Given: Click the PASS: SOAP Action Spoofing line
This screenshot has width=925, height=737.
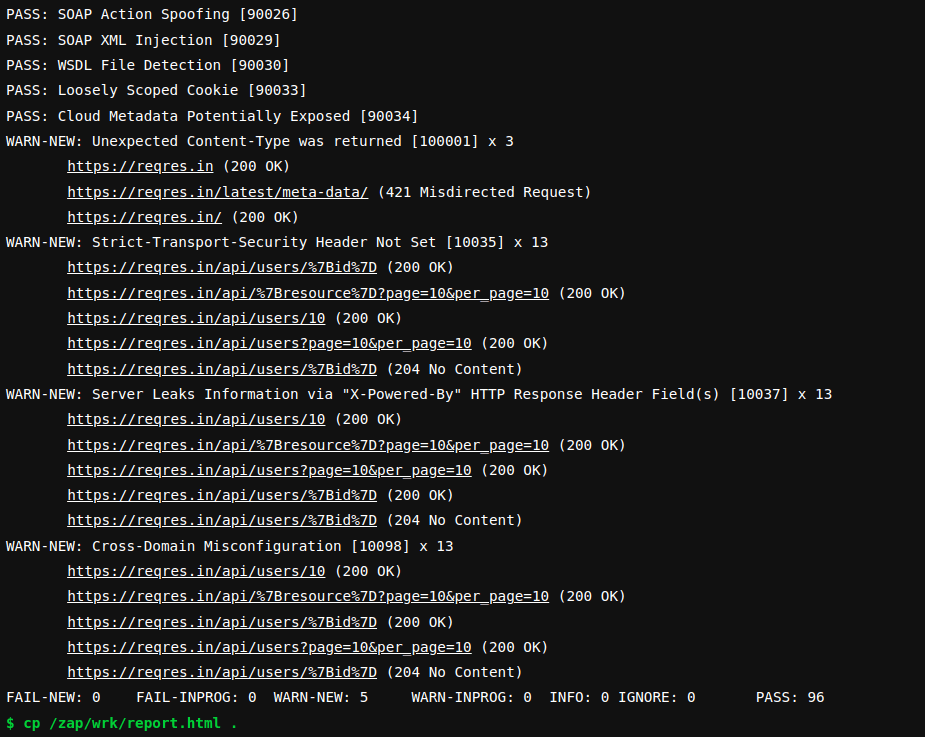Looking at the screenshot, I should click(x=152, y=14).
